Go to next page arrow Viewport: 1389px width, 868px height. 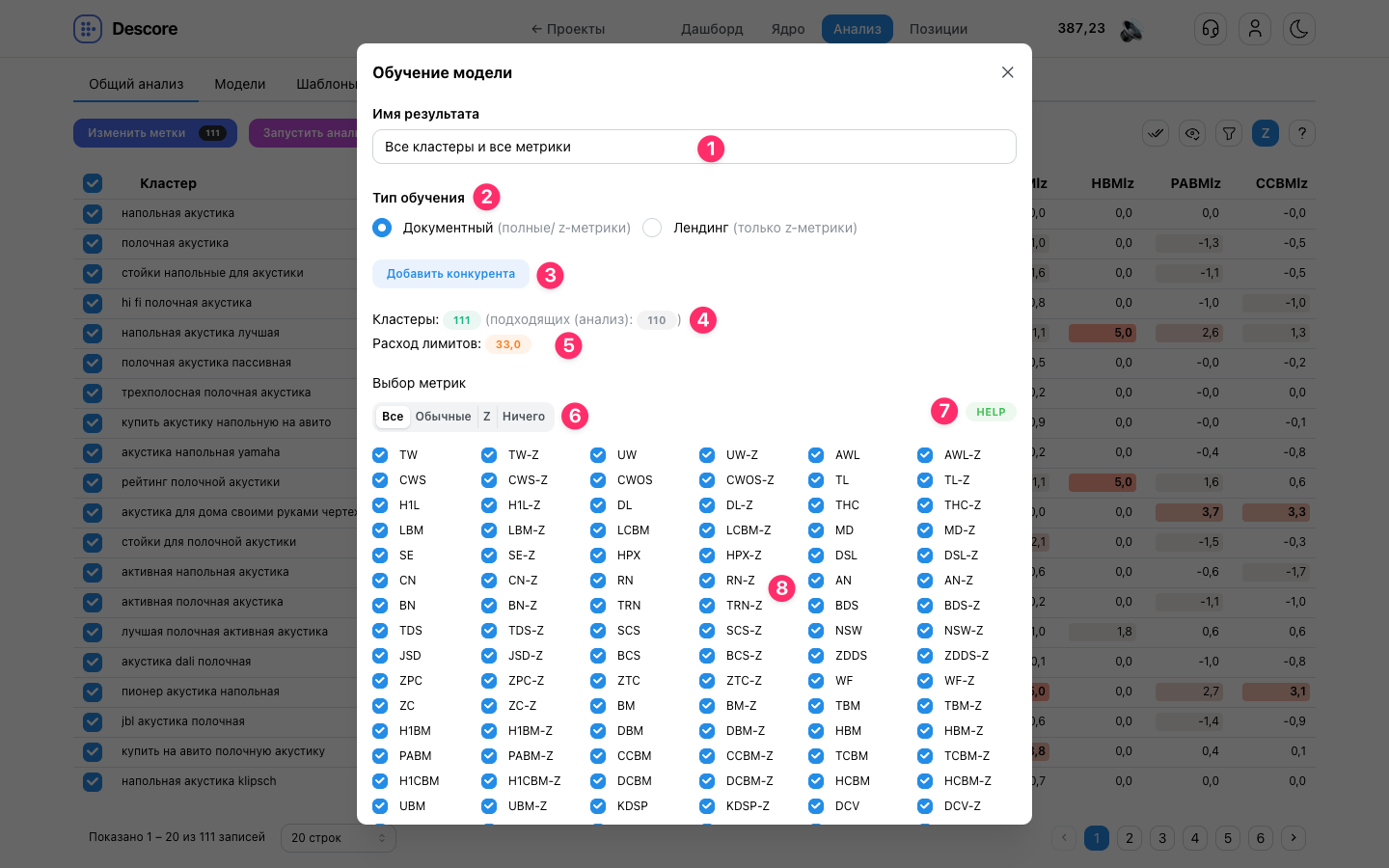(1294, 838)
